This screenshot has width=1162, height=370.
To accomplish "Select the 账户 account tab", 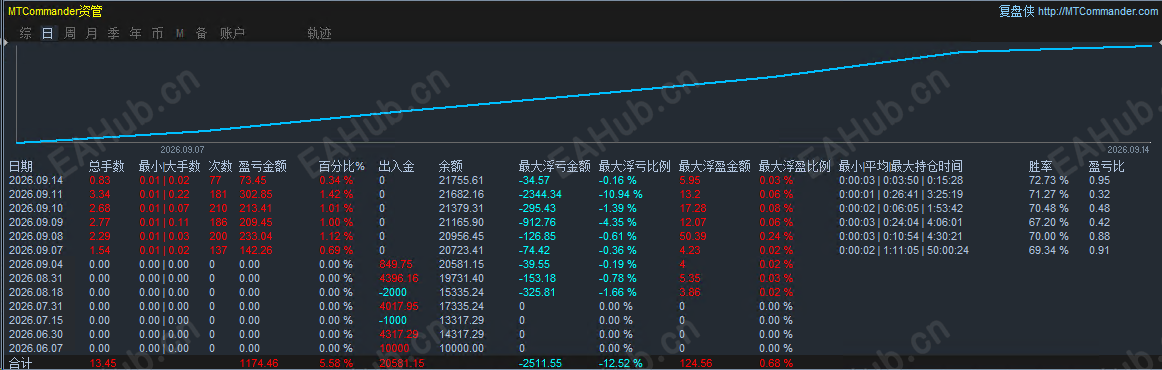I will click(x=233, y=33).
